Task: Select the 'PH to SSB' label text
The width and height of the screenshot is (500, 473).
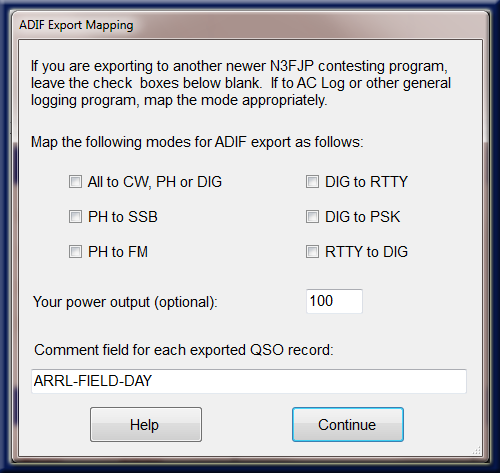Action: (x=123, y=217)
